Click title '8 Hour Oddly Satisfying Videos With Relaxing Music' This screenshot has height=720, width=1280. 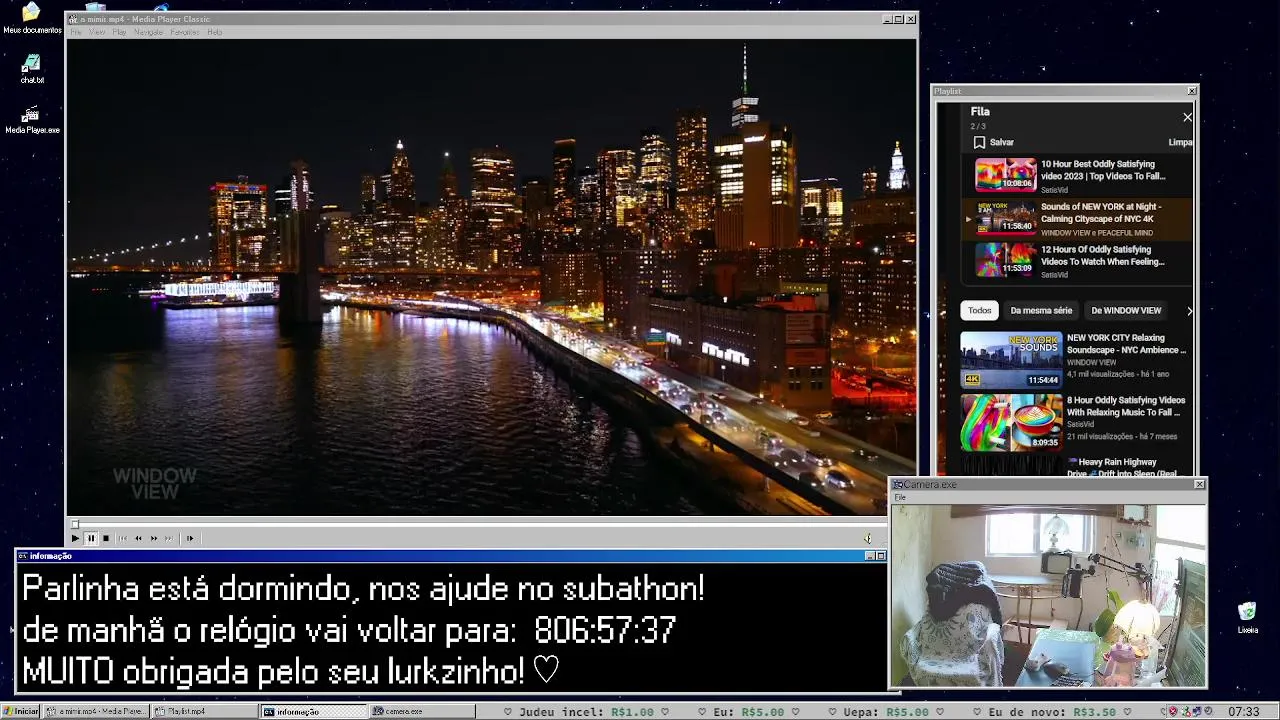point(1126,406)
